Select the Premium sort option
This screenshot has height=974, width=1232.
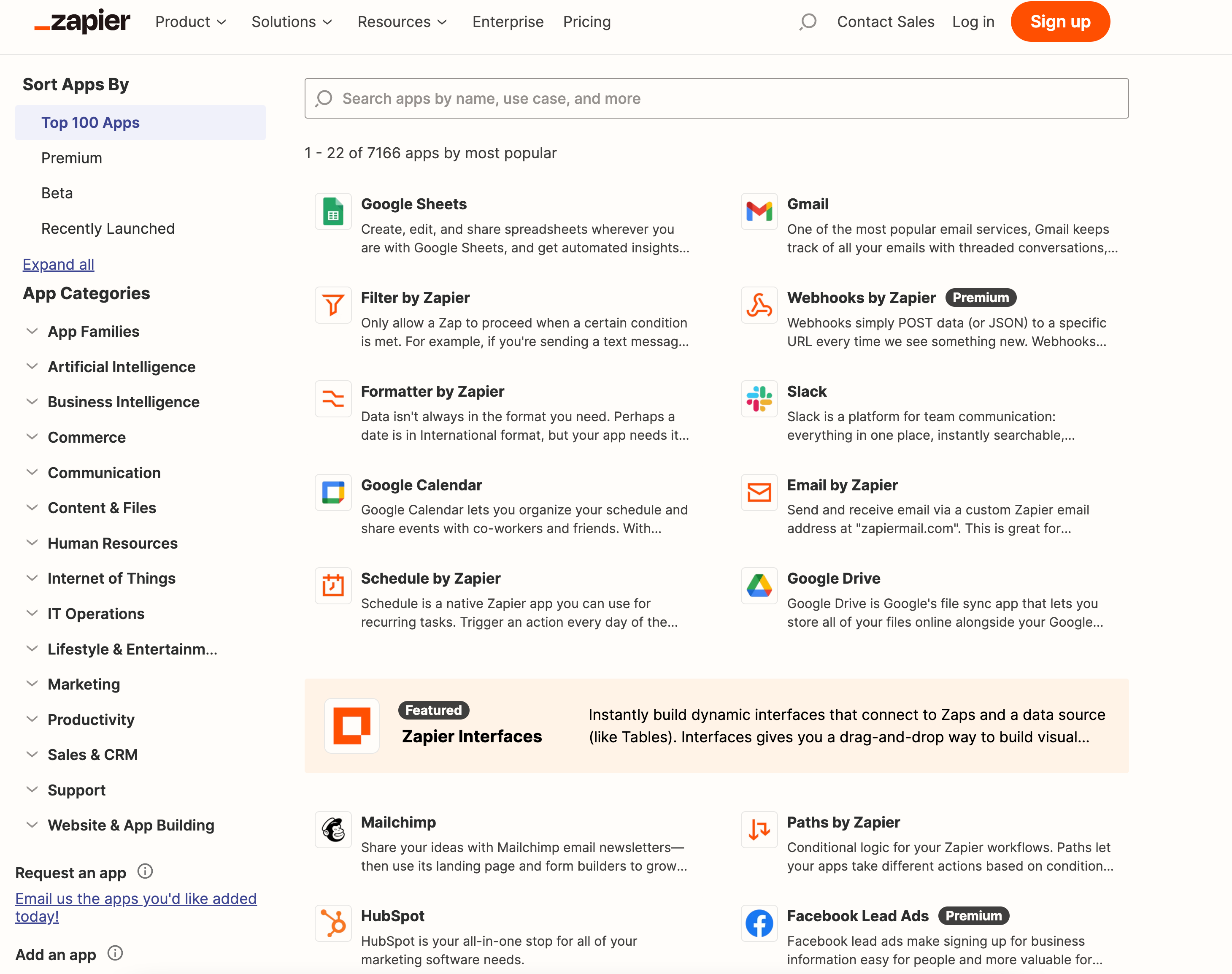click(x=72, y=158)
